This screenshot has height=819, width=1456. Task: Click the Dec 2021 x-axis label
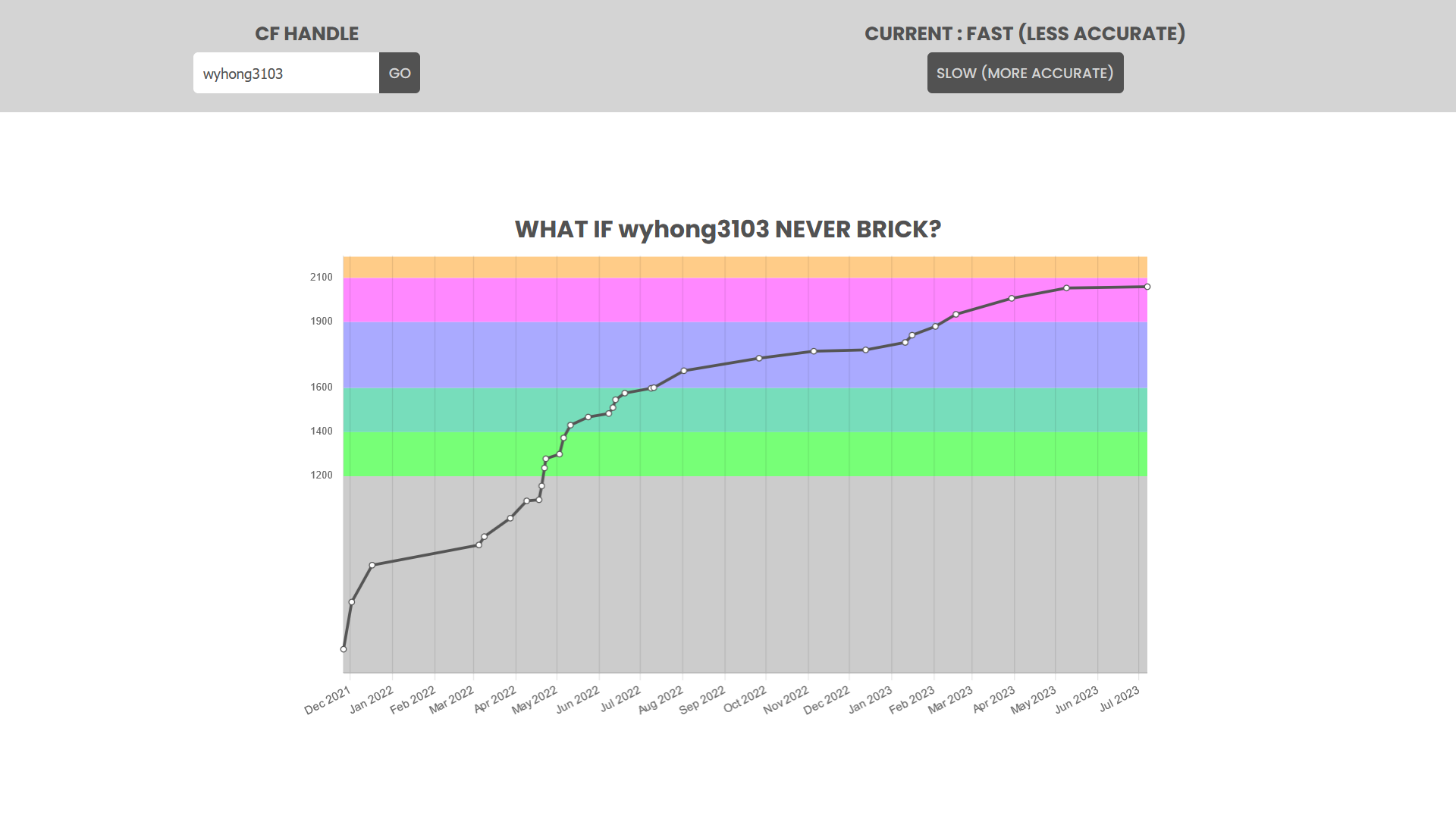click(x=328, y=700)
